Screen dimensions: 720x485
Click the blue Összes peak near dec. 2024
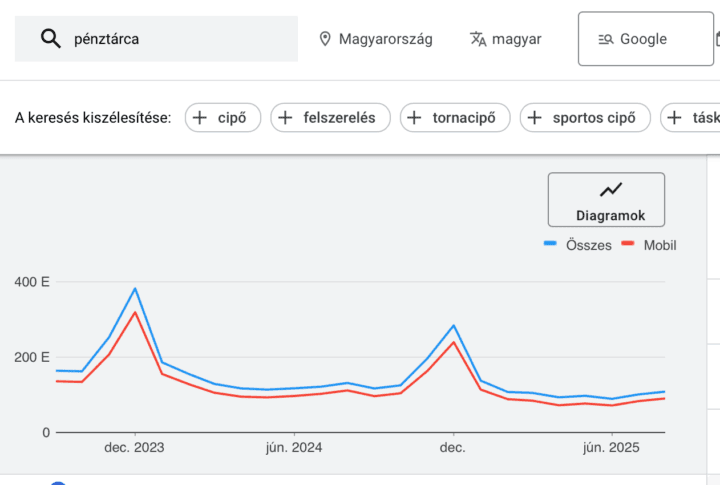[454, 325]
